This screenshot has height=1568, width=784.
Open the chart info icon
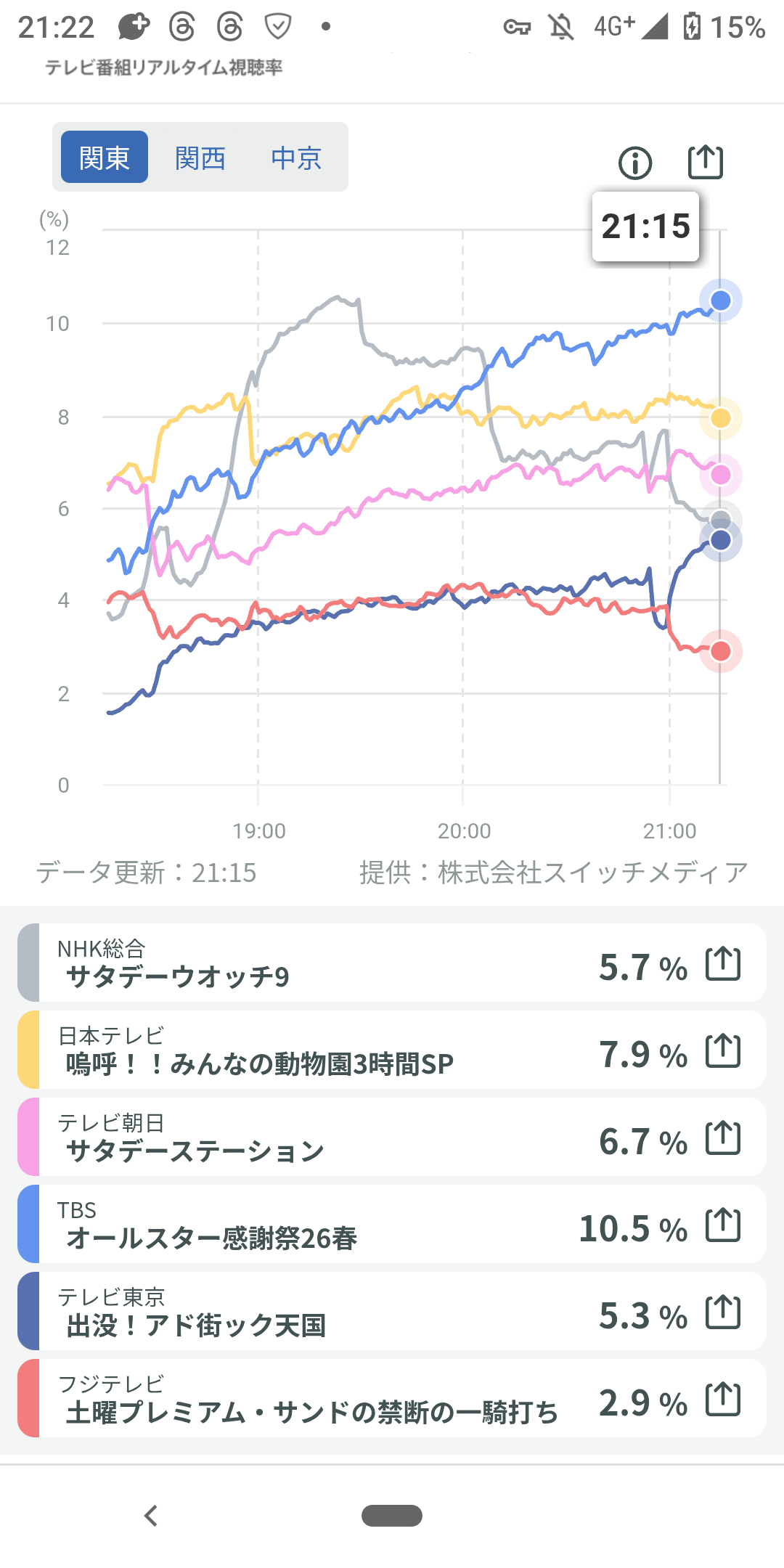pyautogui.click(x=635, y=163)
